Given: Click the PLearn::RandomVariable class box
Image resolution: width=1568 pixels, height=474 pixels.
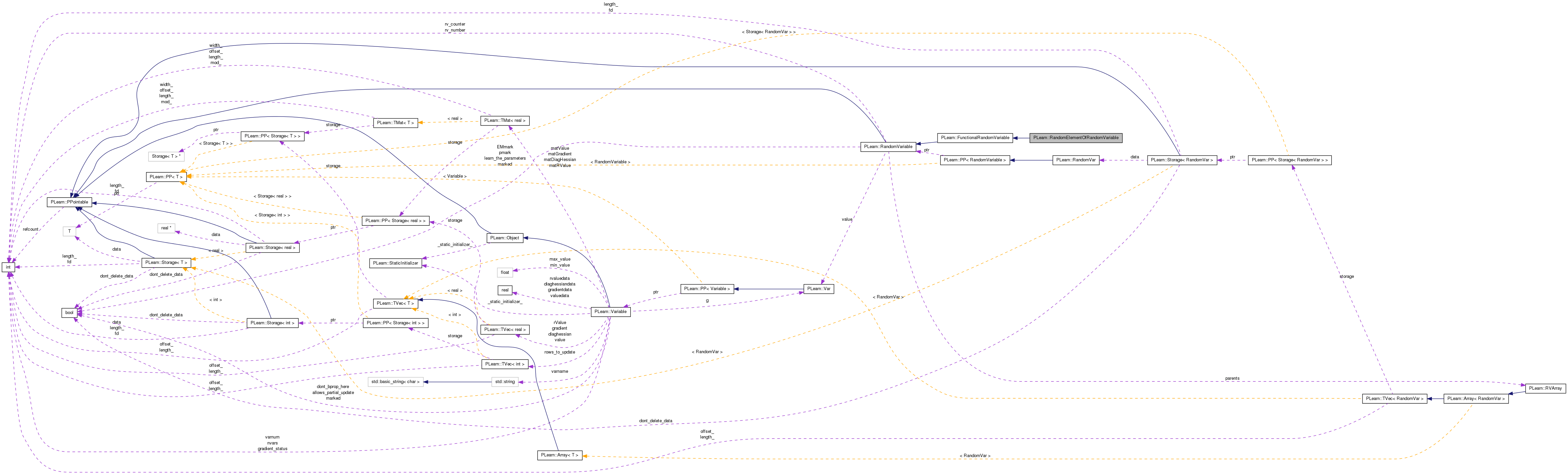Looking at the screenshot, I should coord(889,147).
